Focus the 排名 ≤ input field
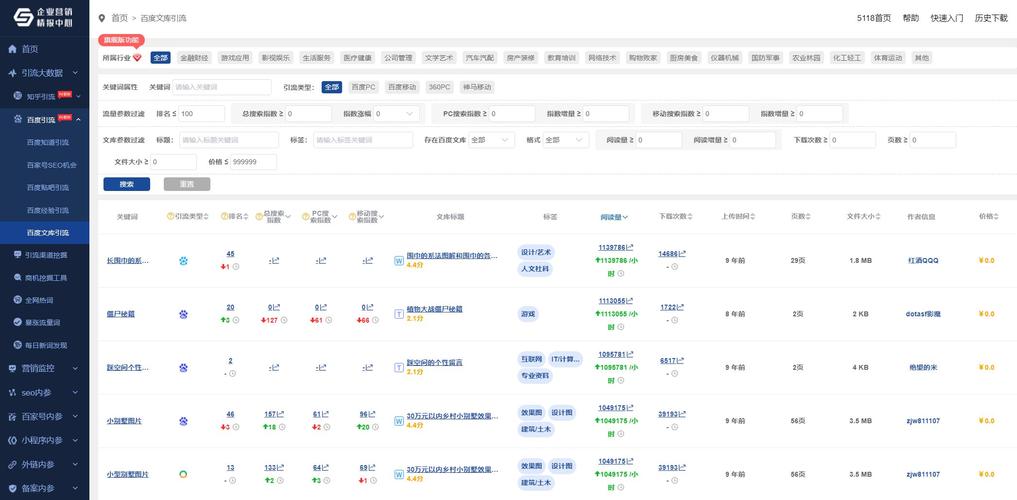 202,114
